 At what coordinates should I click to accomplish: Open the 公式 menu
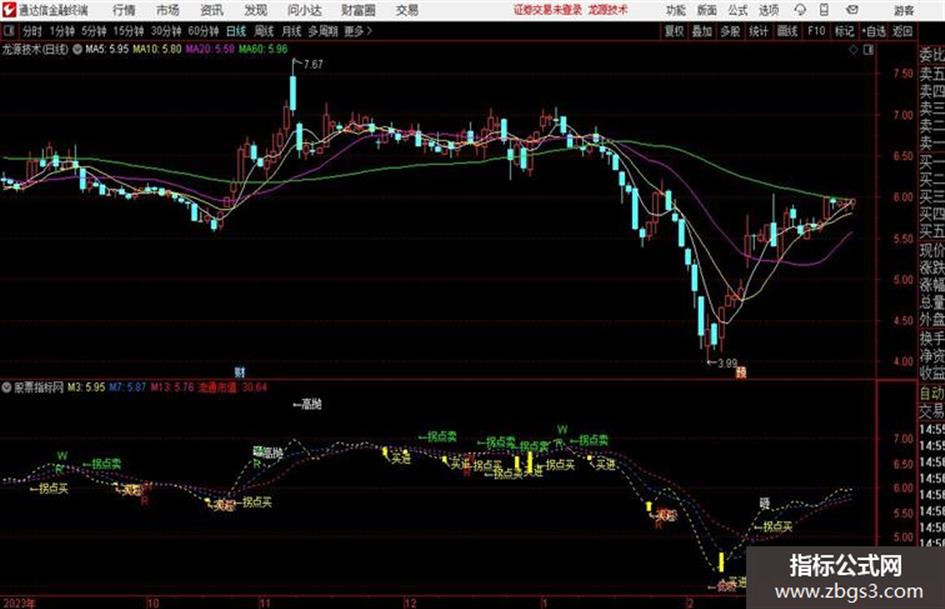point(738,10)
